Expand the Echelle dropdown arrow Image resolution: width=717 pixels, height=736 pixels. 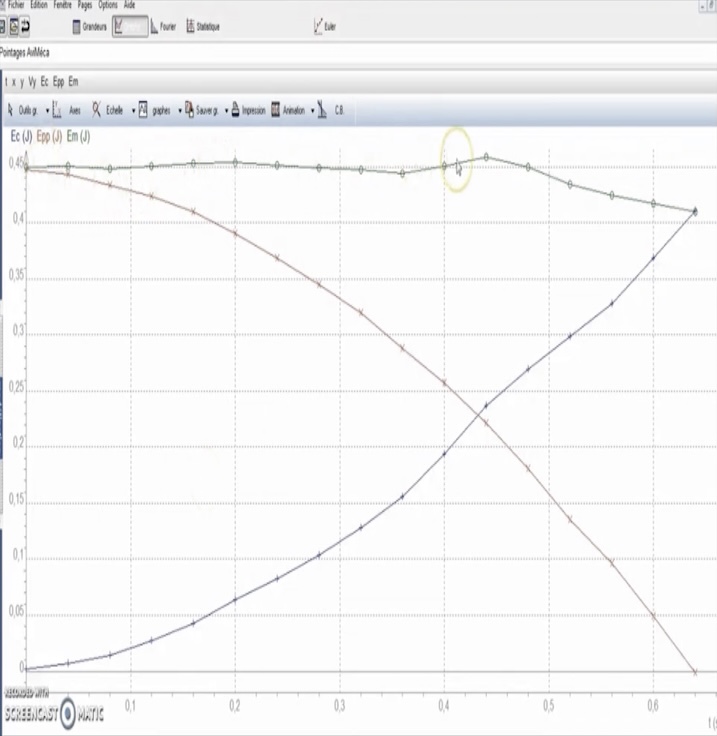click(131, 110)
